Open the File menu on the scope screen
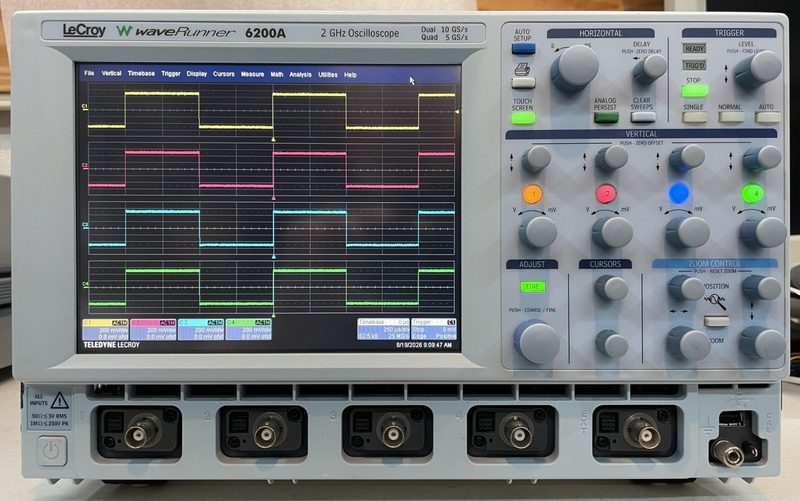This screenshot has width=800, height=501. (89, 73)
